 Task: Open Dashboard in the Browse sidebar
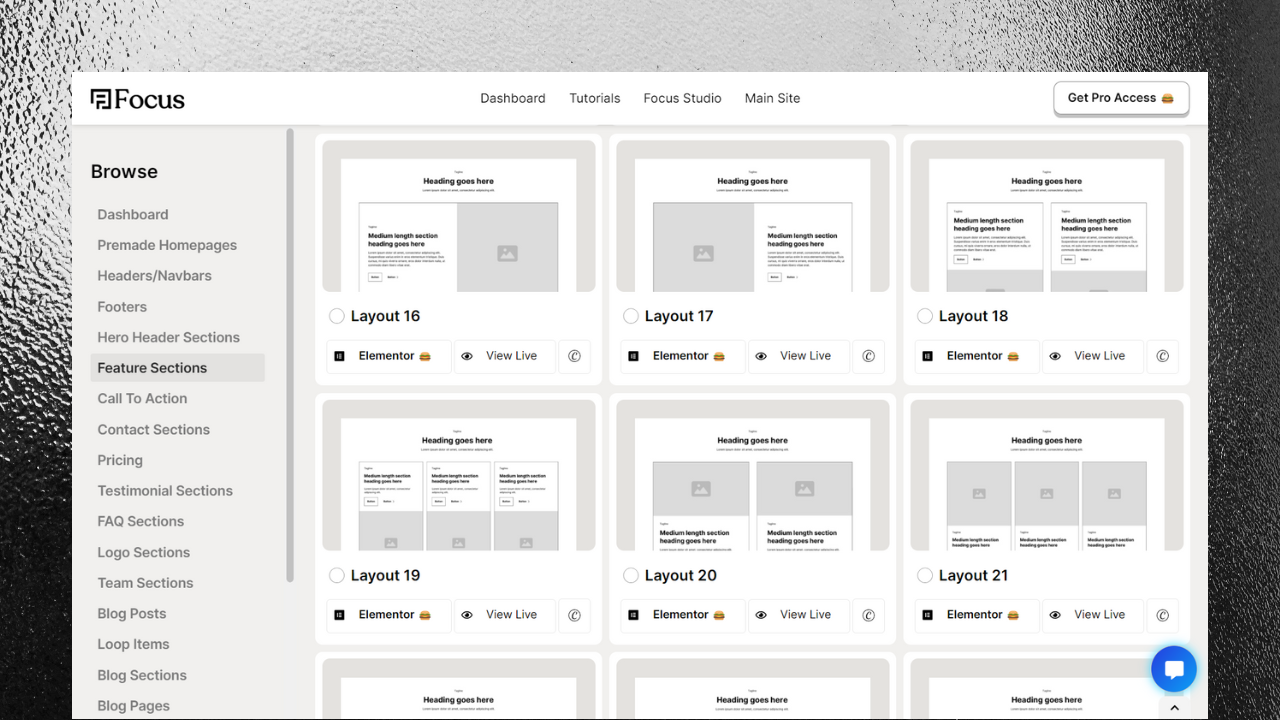click(x=133, y=214)
